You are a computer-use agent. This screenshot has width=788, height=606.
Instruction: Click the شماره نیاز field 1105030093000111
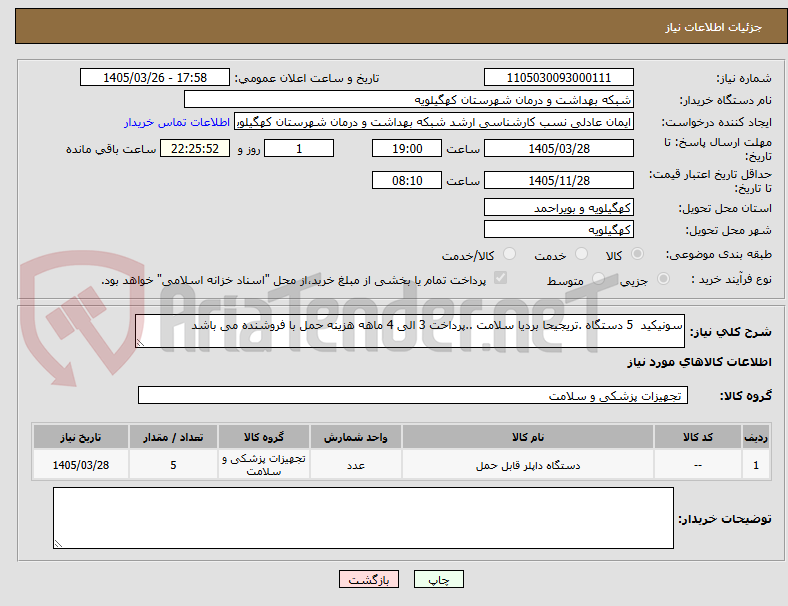tap(558, 77)
